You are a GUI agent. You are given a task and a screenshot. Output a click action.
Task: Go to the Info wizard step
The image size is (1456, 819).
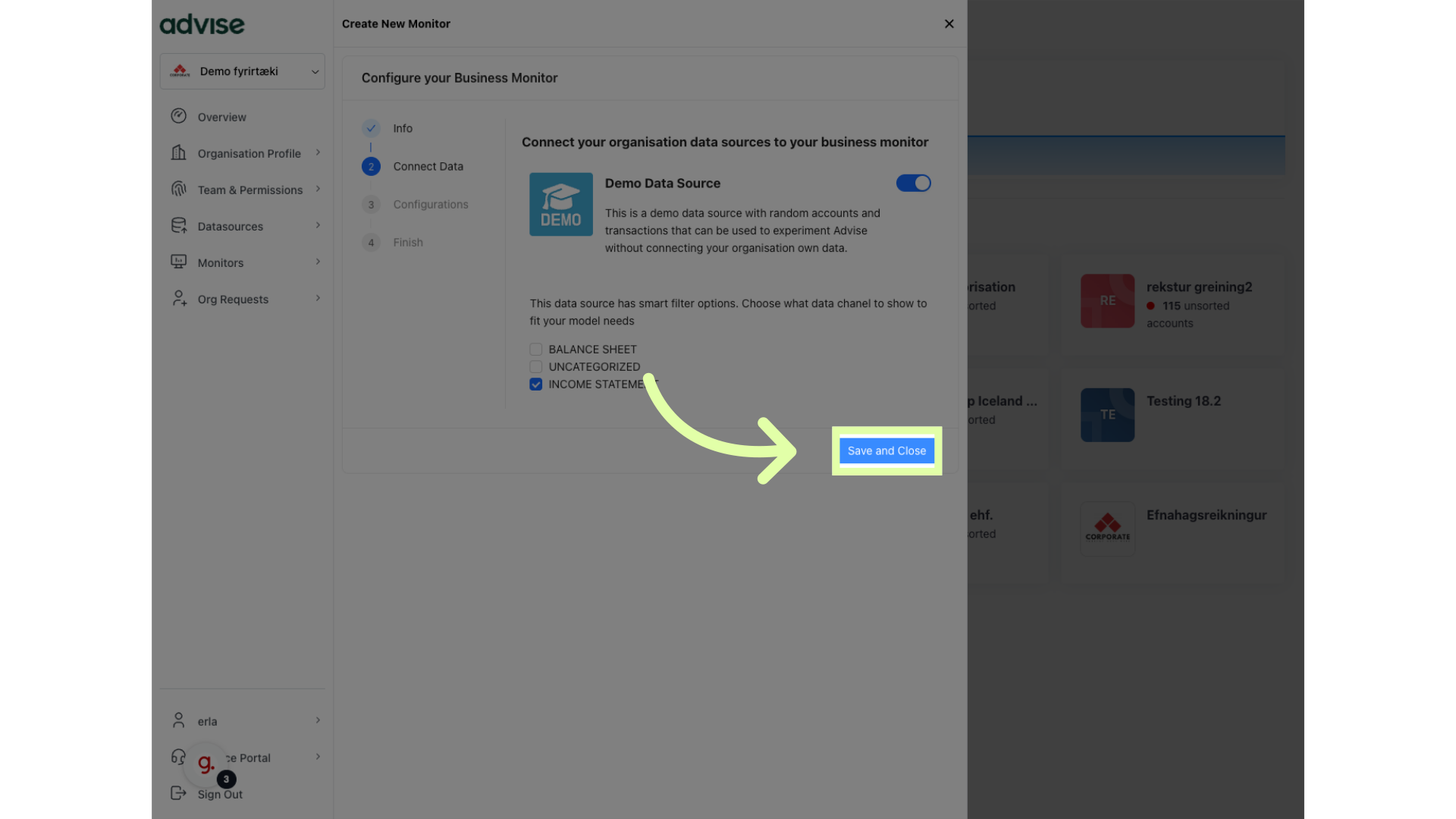point(403,128)
